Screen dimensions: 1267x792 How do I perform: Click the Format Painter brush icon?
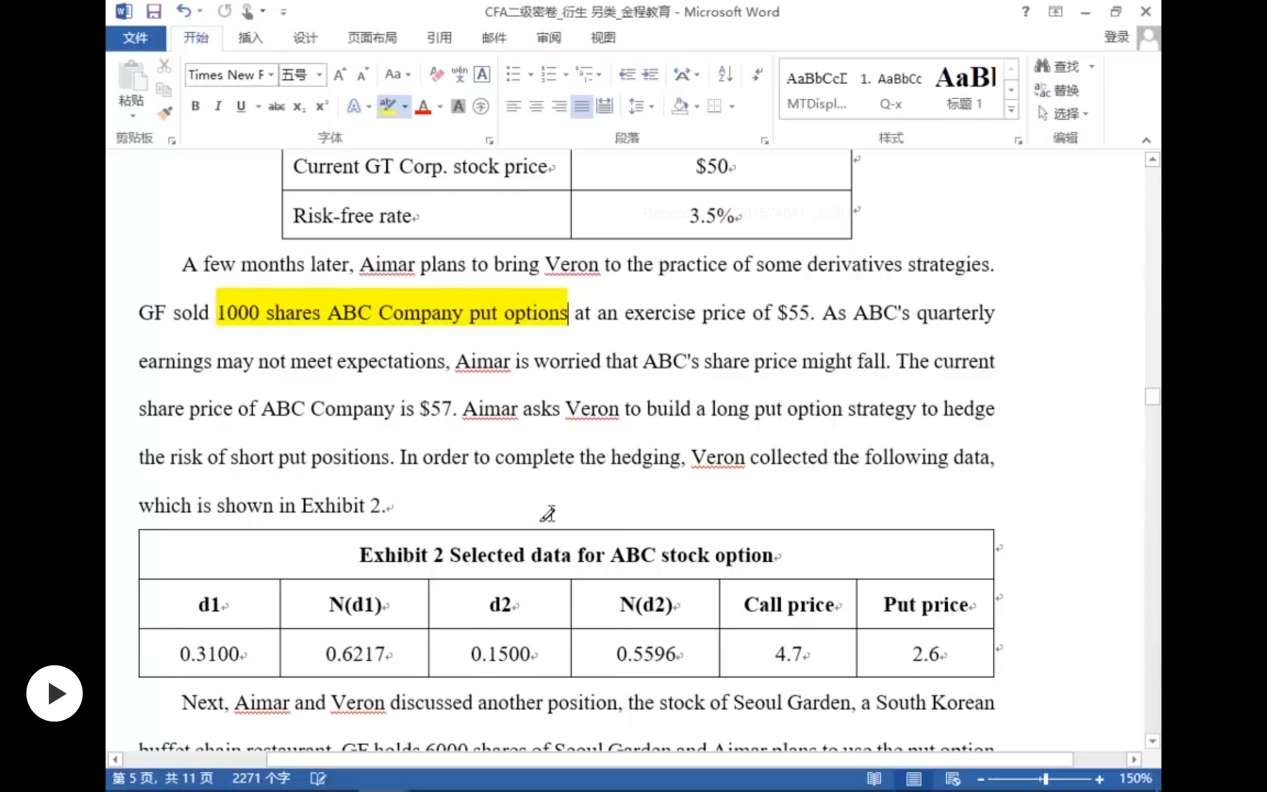tap(164, 113)
